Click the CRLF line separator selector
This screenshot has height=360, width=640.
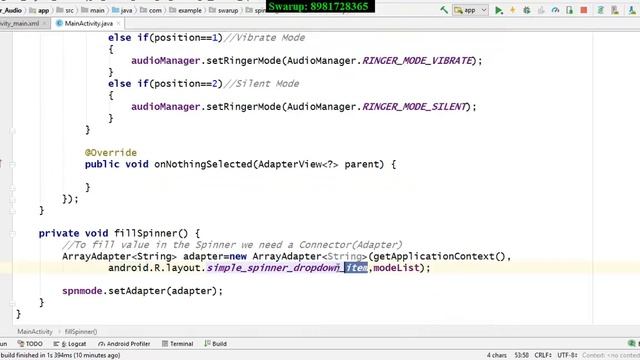543,355
